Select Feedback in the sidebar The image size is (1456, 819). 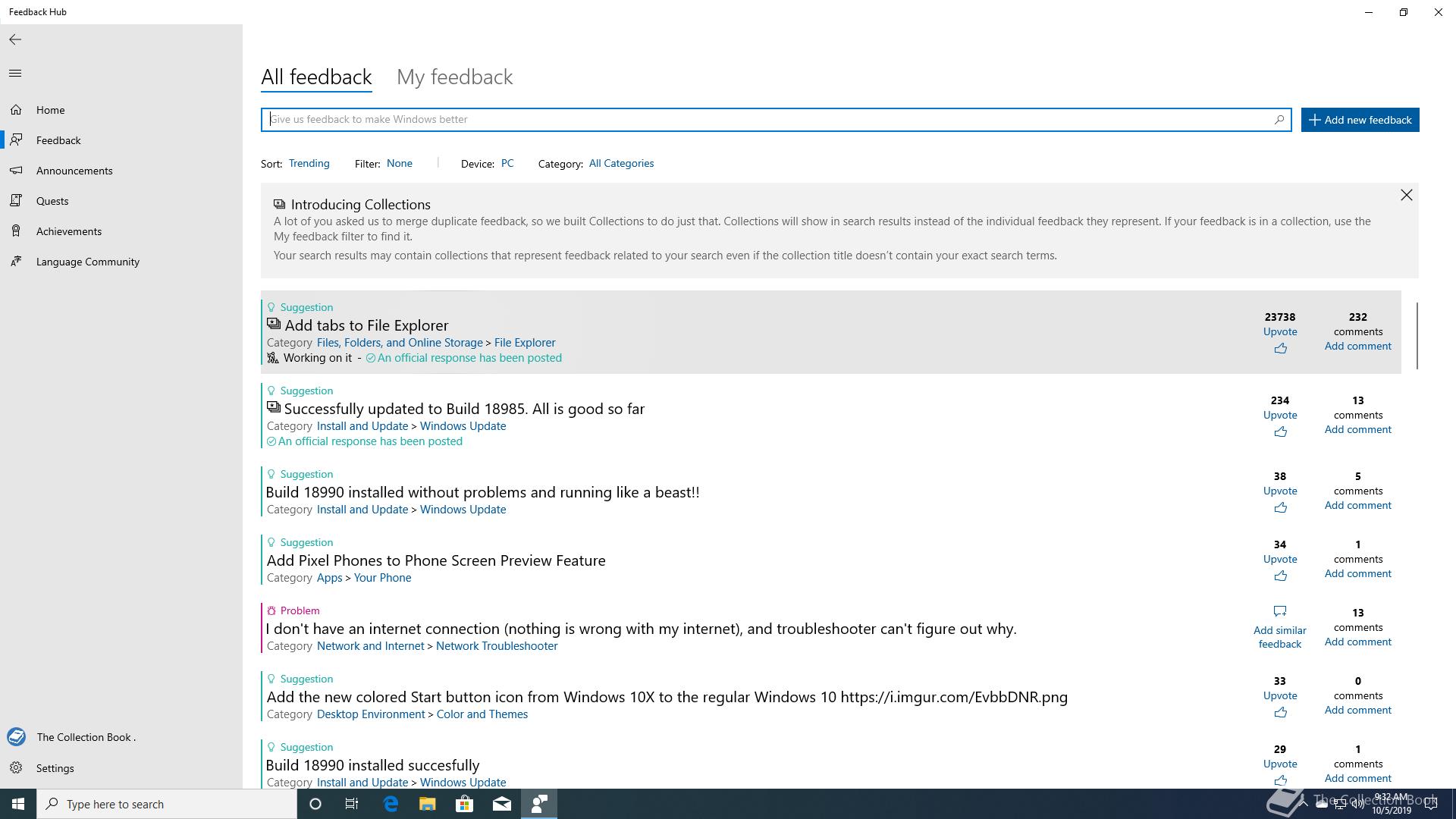(58, 140)
